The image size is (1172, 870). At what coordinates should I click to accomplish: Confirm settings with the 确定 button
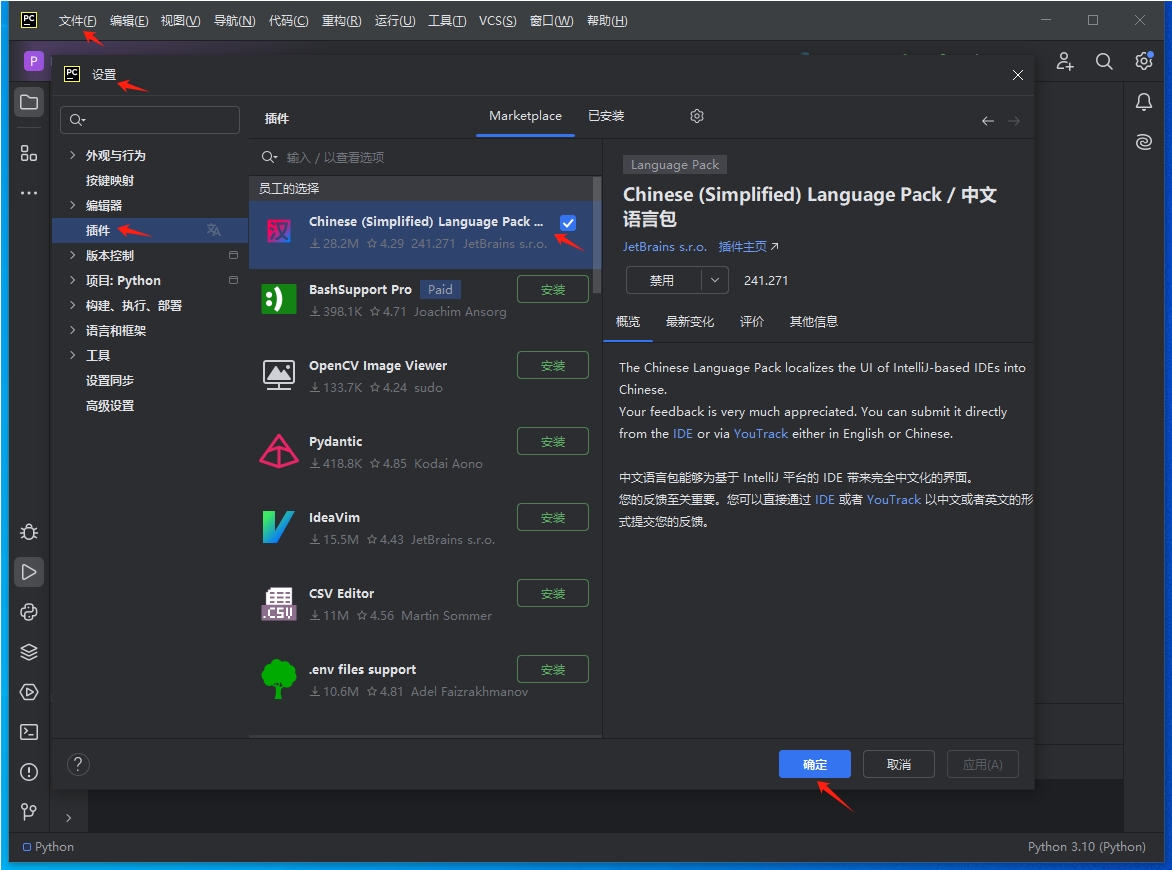[815, 764]
